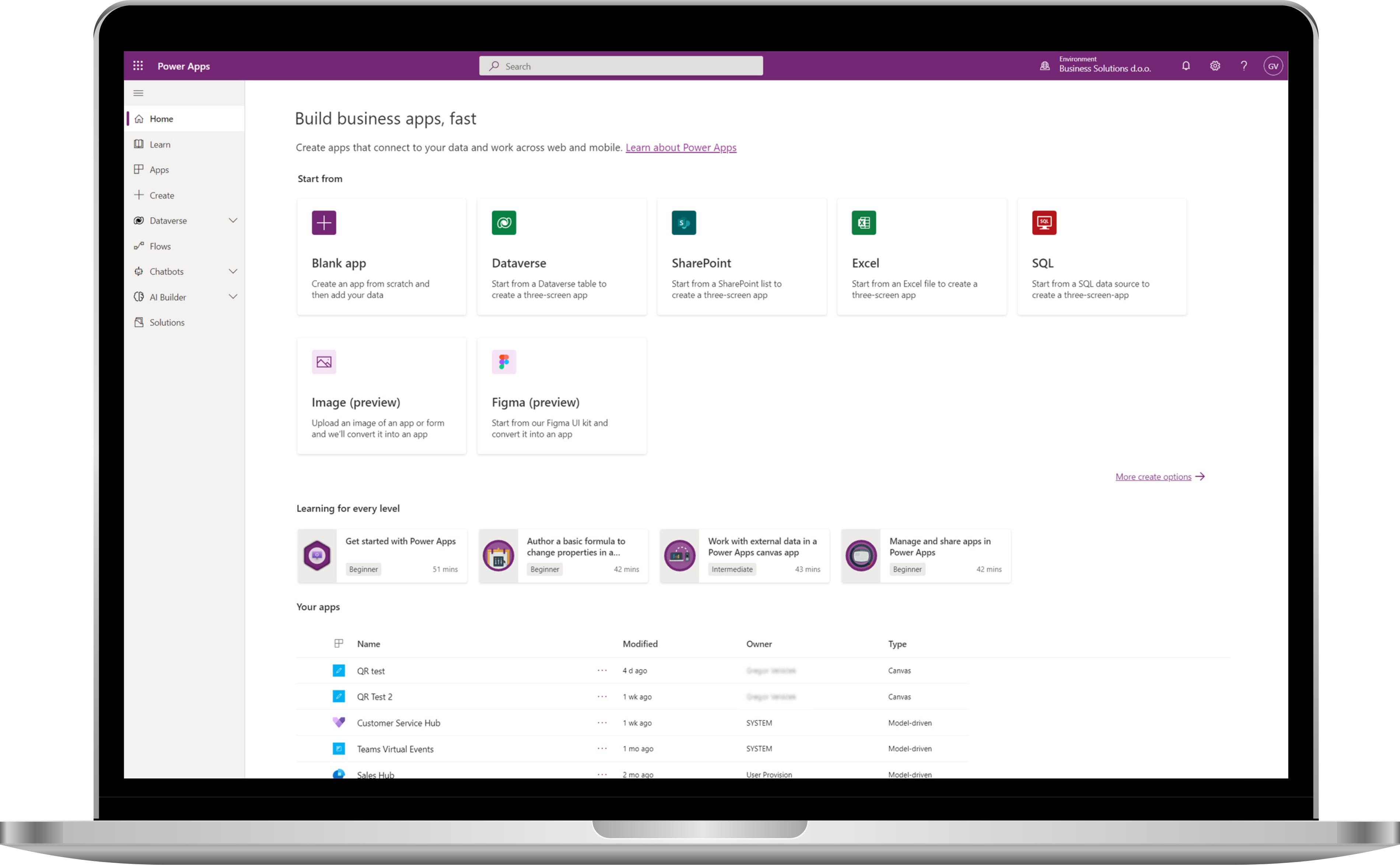
Task: Open Flows in the sidebar
Action: tap(184, 246)
